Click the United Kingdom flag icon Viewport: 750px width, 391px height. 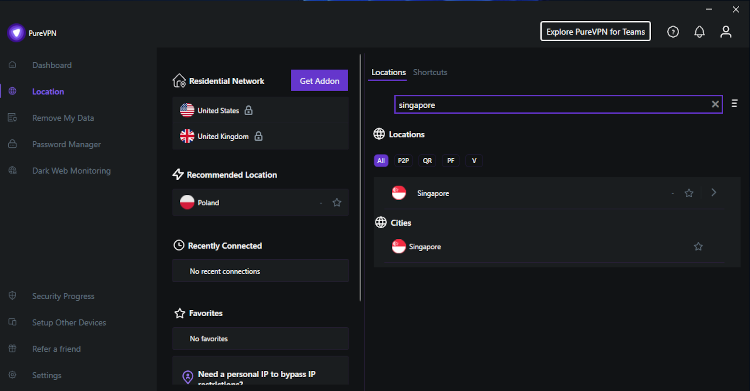(187, 136)
